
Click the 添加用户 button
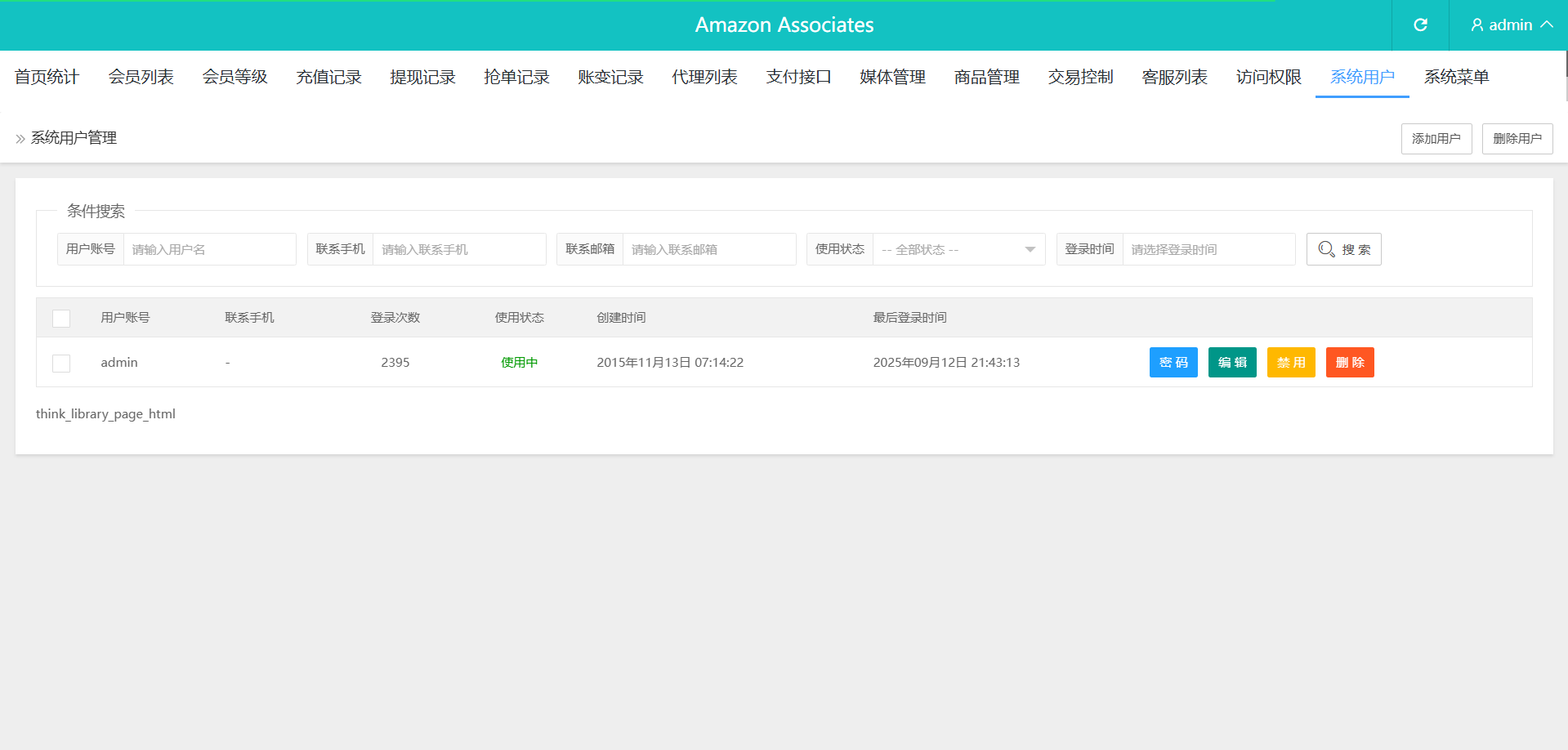pos(1436,139)
